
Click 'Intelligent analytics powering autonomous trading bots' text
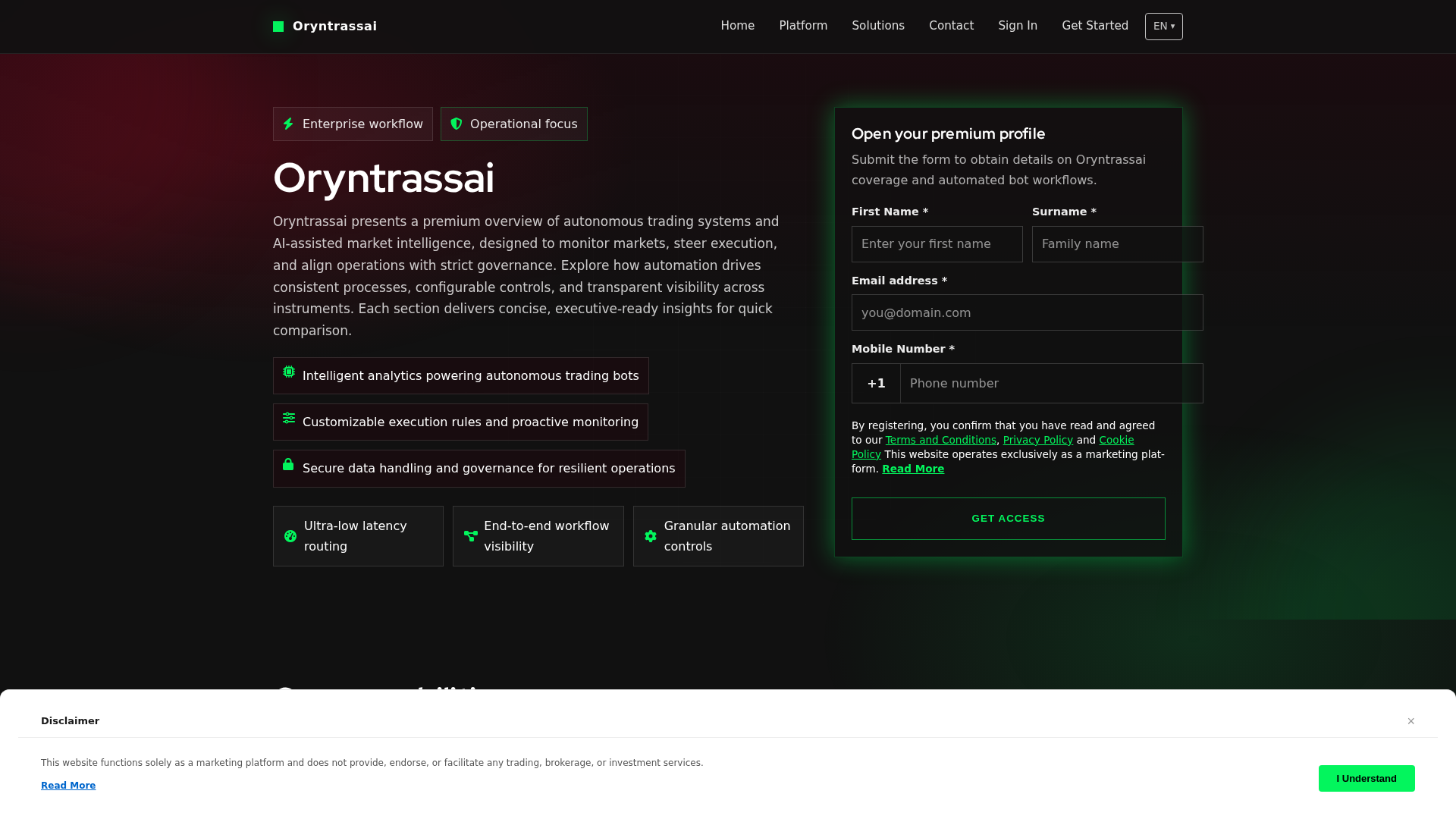(x=470, y=376)
